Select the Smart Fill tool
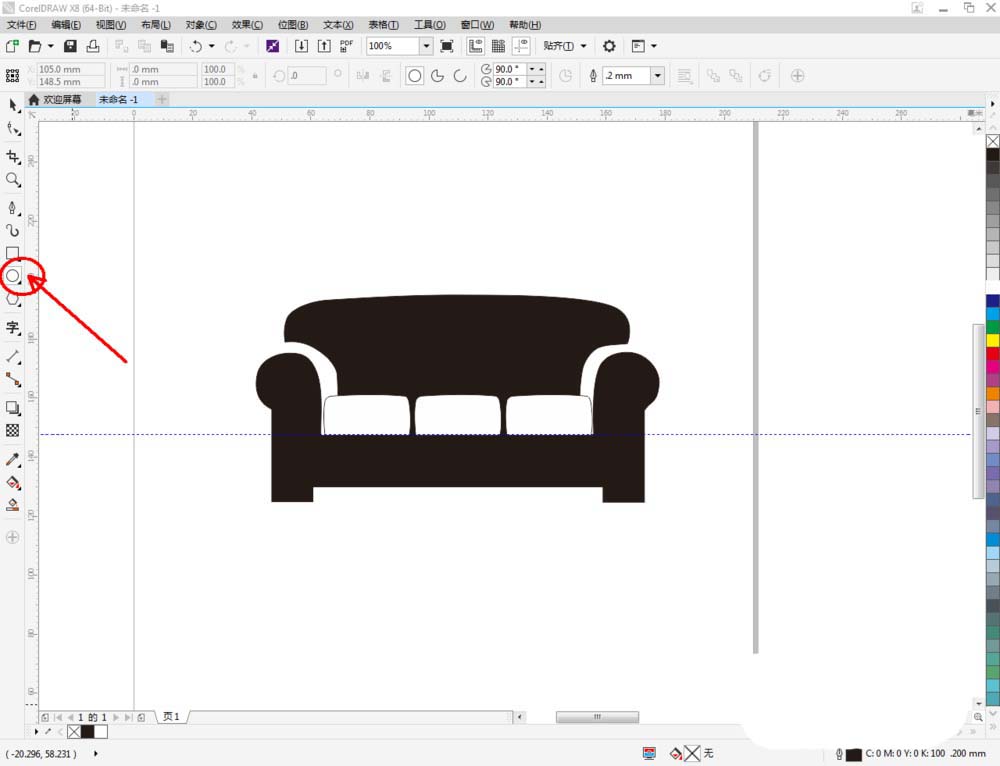The width and height of the screenshot is (1000, 766). [13, 506]
